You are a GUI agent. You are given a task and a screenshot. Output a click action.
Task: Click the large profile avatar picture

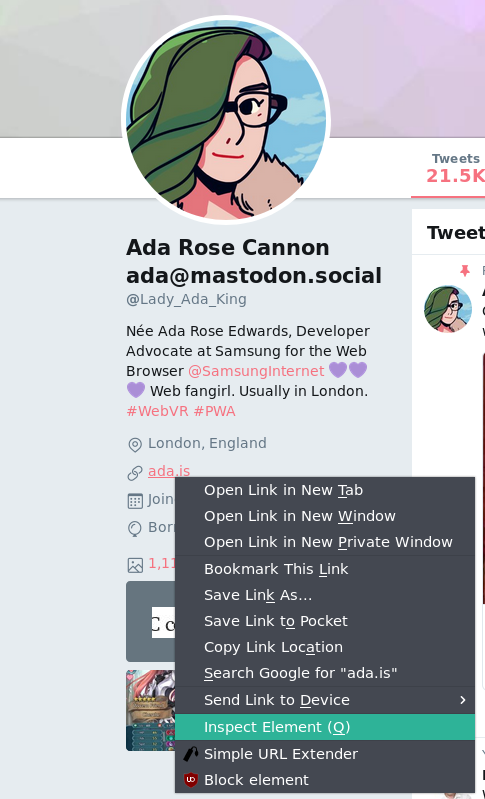226,120
